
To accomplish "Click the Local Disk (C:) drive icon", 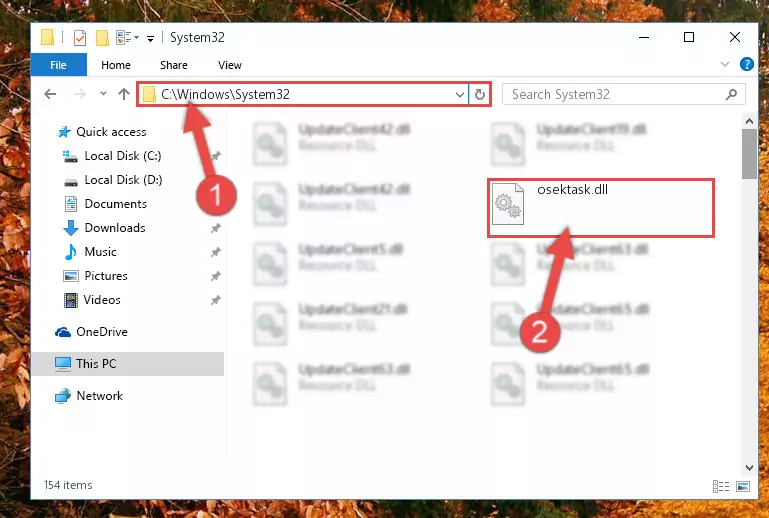I will (x=71, y=156).
